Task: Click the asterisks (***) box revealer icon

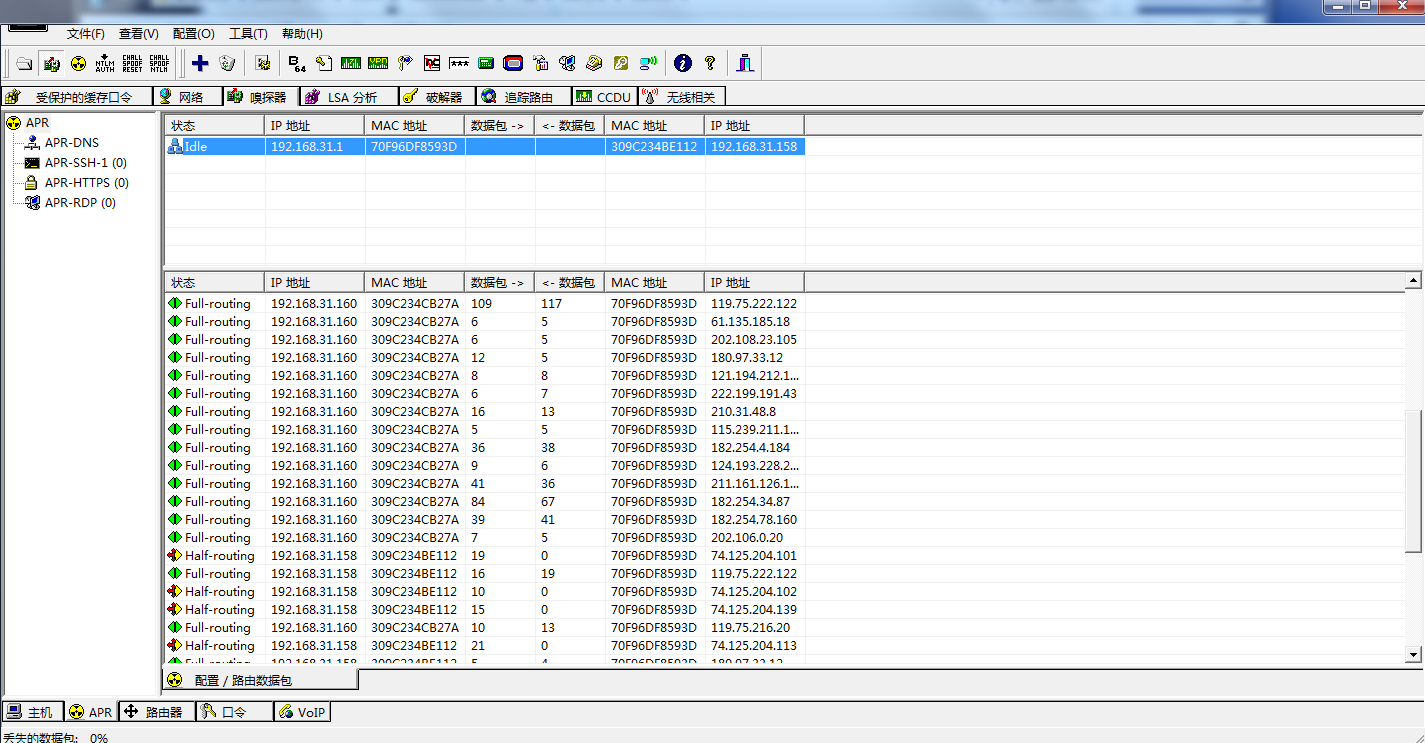Action: coord(459,64)
